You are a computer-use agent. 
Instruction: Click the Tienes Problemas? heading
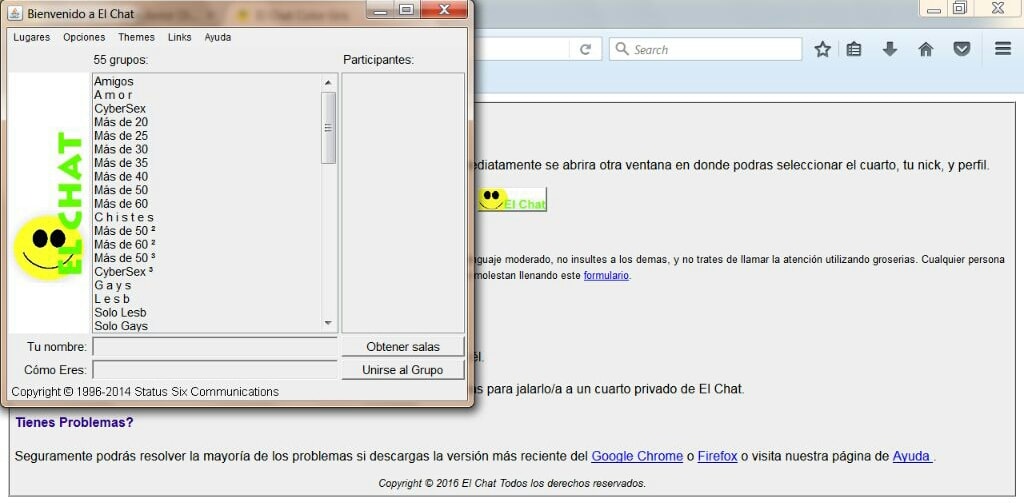74,423
